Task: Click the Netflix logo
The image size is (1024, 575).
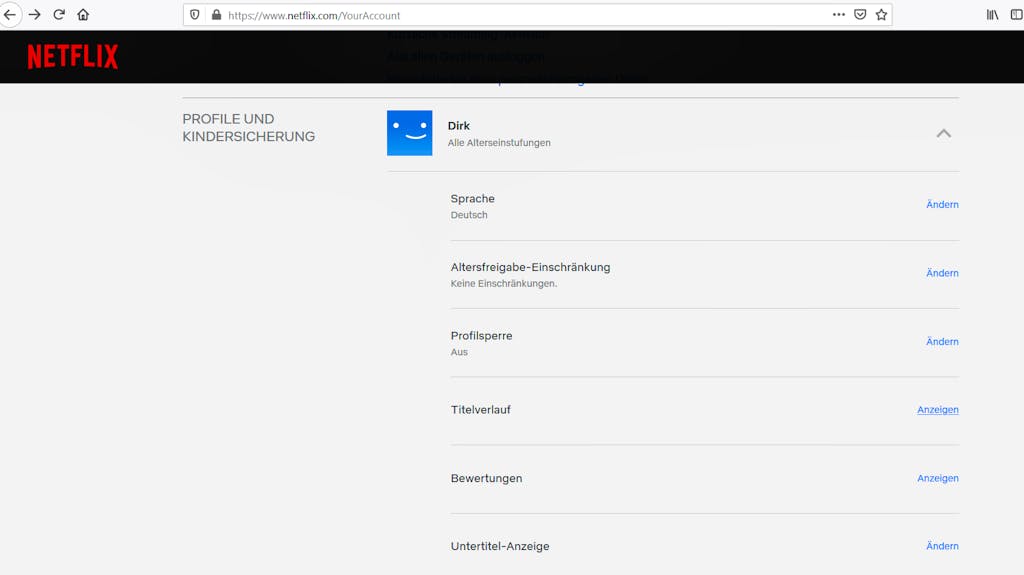Action: pos(72,57)
